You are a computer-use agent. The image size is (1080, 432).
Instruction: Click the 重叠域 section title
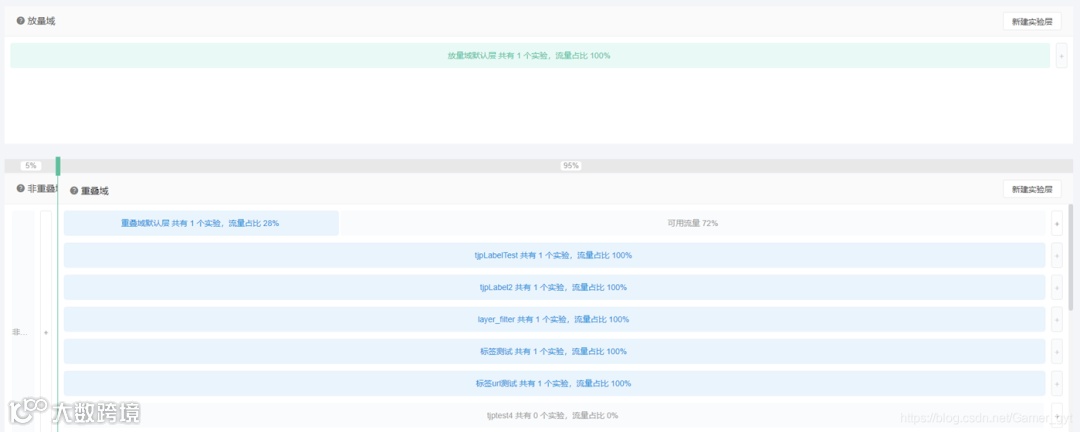95,191
